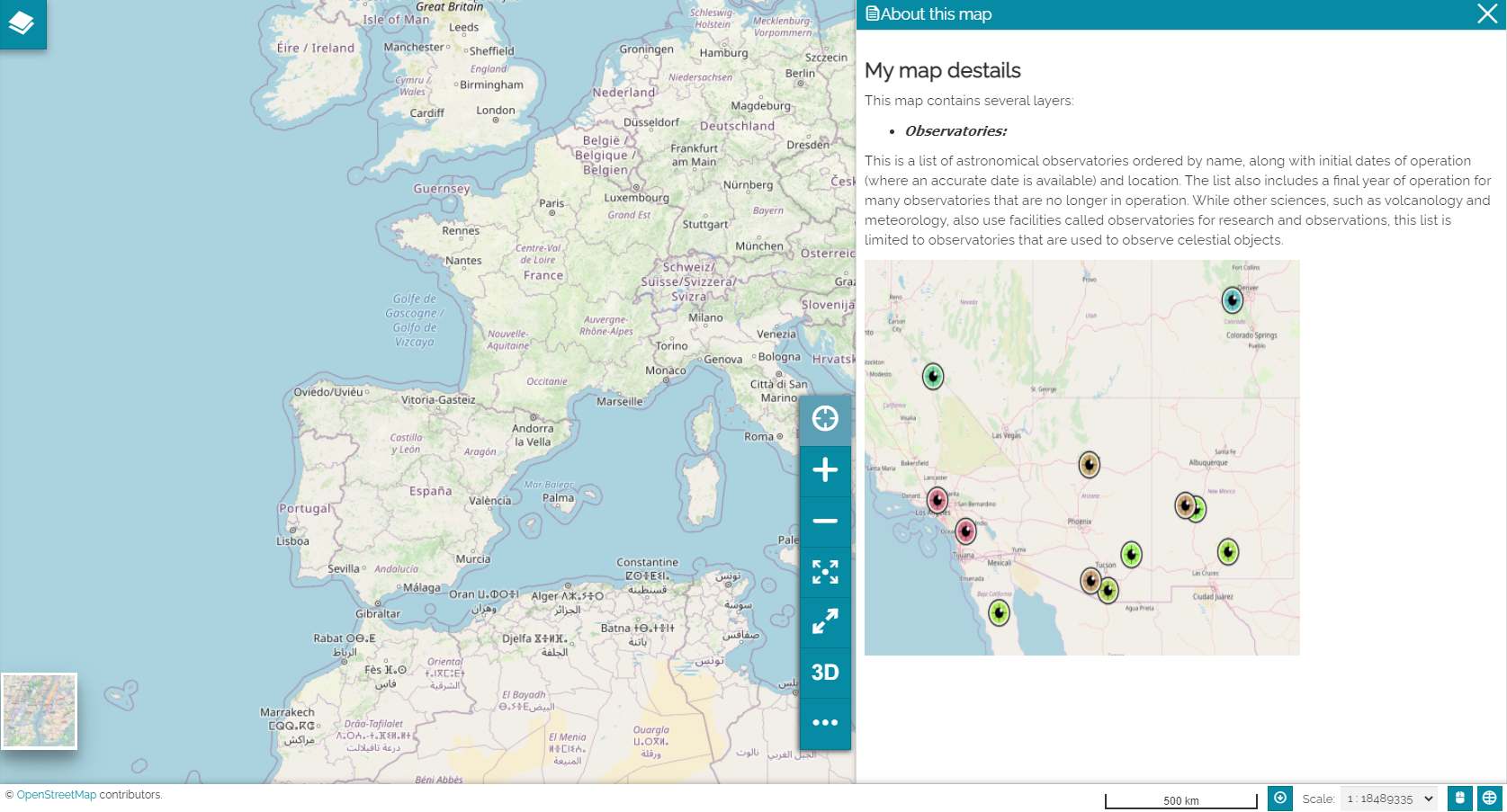Viewport: 1507px width, 812px height.
Task: Toggle the mouse coordinates crosshair in footer
Action: (x=1279, y=799)
